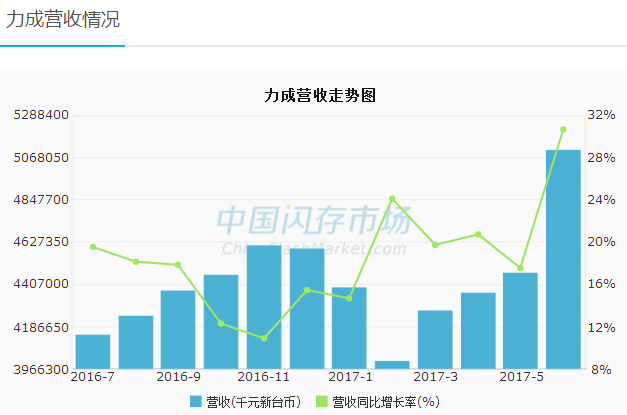Click the 2016-11 x-axis label
Screen dimensions: 627x415
[263, 377]
